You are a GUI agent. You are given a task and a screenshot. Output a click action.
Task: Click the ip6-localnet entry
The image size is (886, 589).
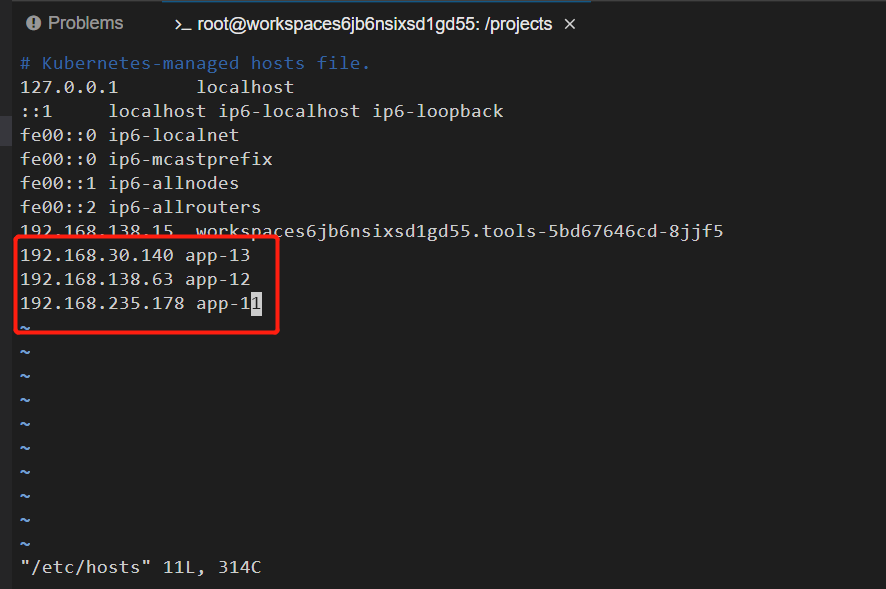click(x=173, y=135)
